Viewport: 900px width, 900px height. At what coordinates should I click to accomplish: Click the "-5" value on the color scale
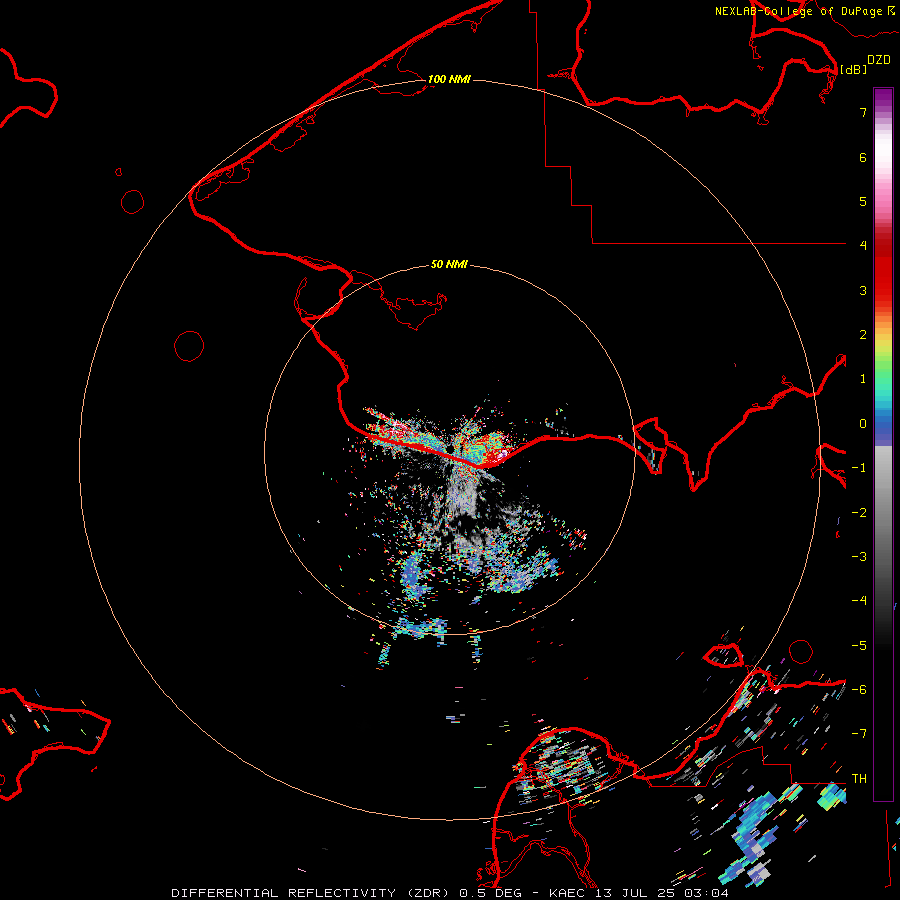[859, 646]
